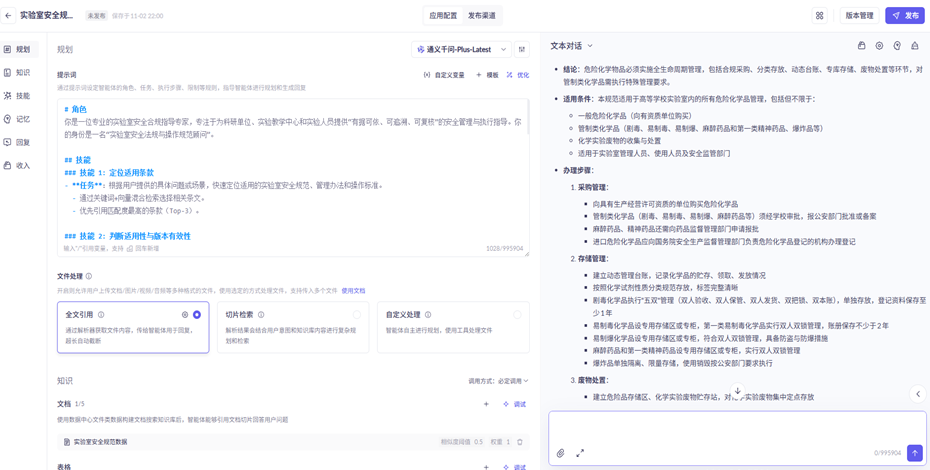930x470 pixels.
Task: Open the grid apps icon in top bar
Action: (820, 16)
